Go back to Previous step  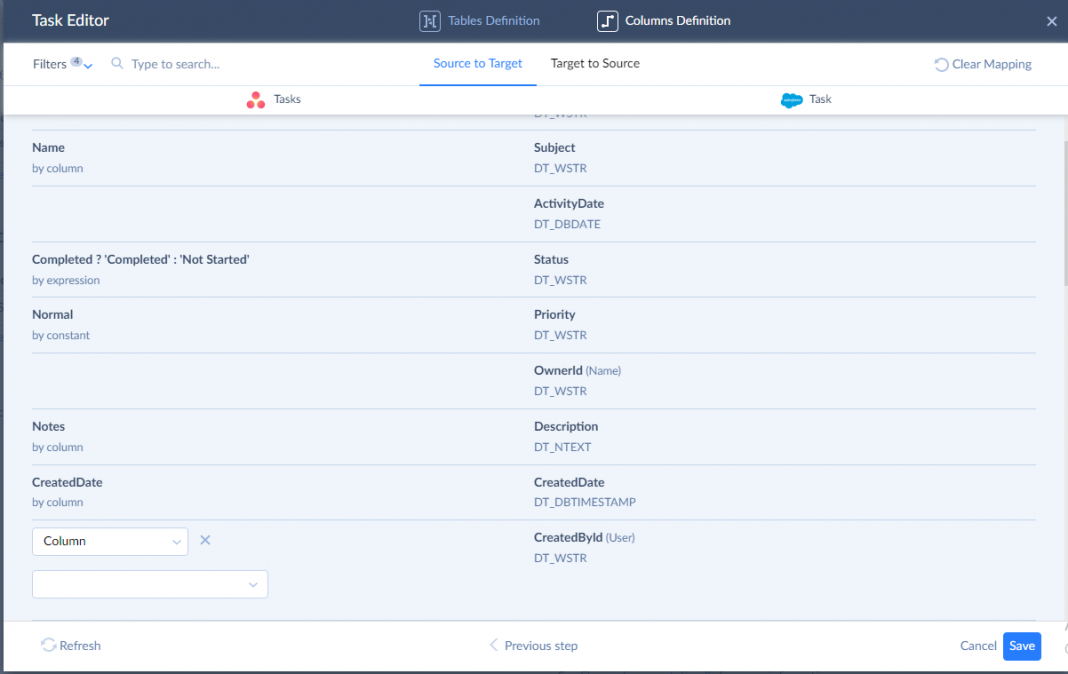(533, 646)
